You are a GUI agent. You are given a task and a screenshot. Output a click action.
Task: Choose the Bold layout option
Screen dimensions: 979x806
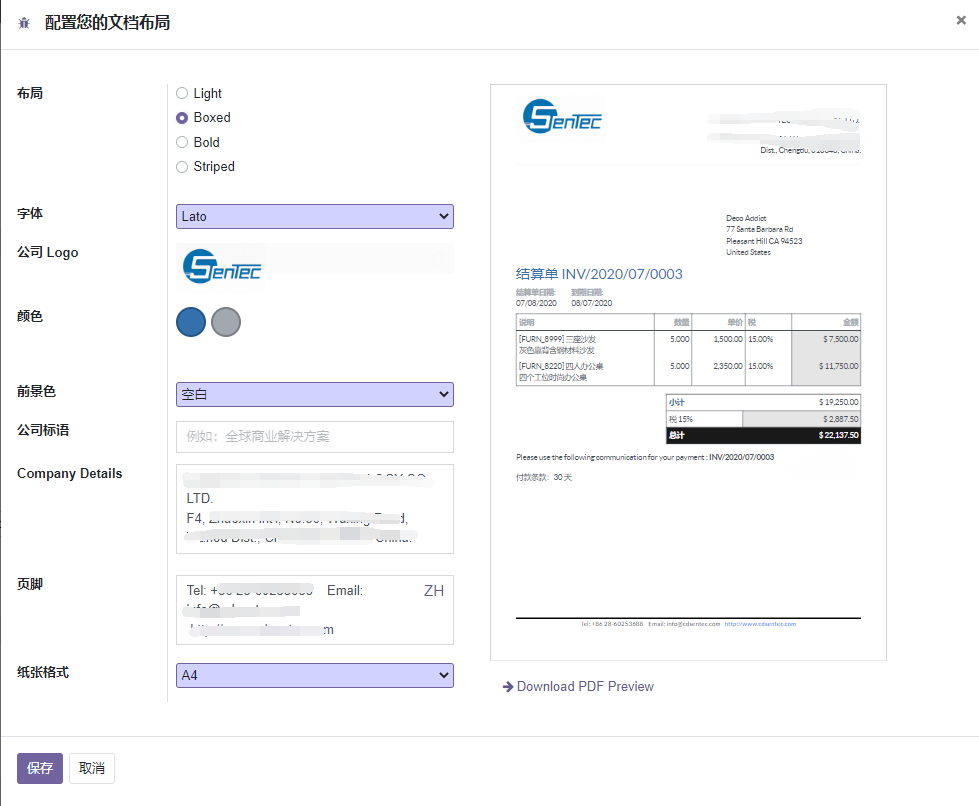pos(182,142)
